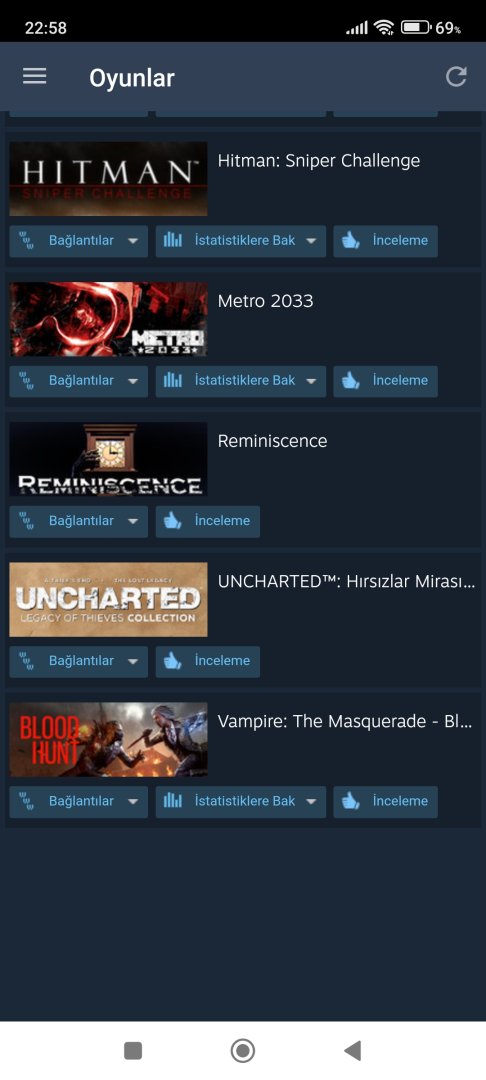
Task: Tap the refresh icon in header
Action: click(456, 76)
